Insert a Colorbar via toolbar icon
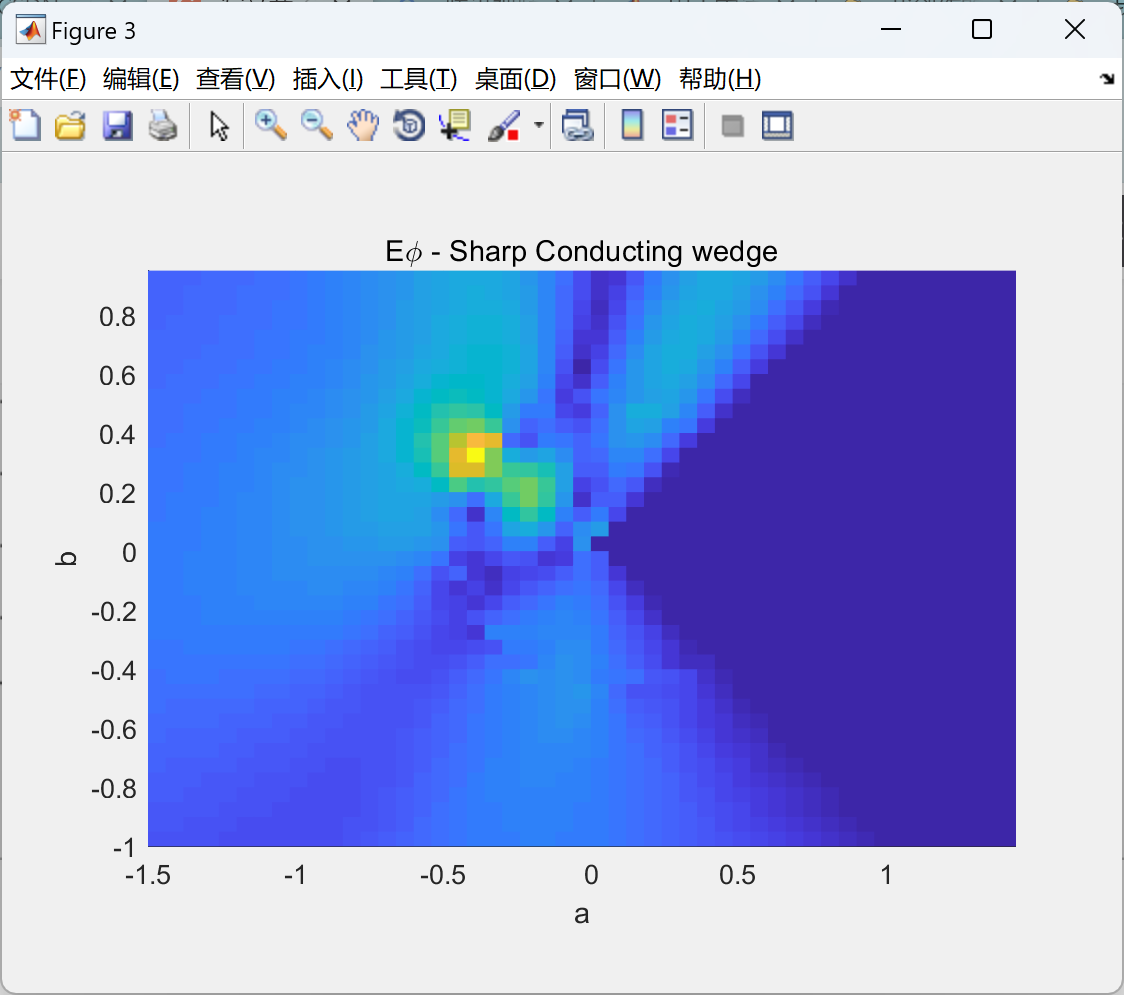The width and height of the screenshot is (1124, 995). [x=632, y=126]
